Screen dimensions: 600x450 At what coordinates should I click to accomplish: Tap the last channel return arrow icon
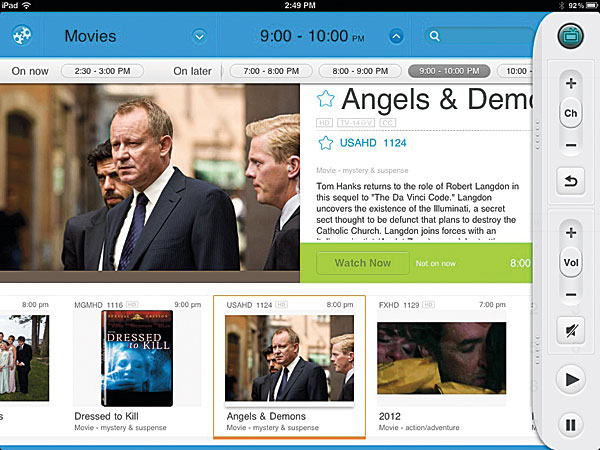point(571,181)
